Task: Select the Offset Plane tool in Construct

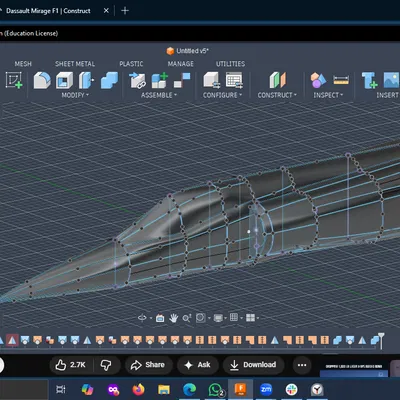Action: click(277, 80)
